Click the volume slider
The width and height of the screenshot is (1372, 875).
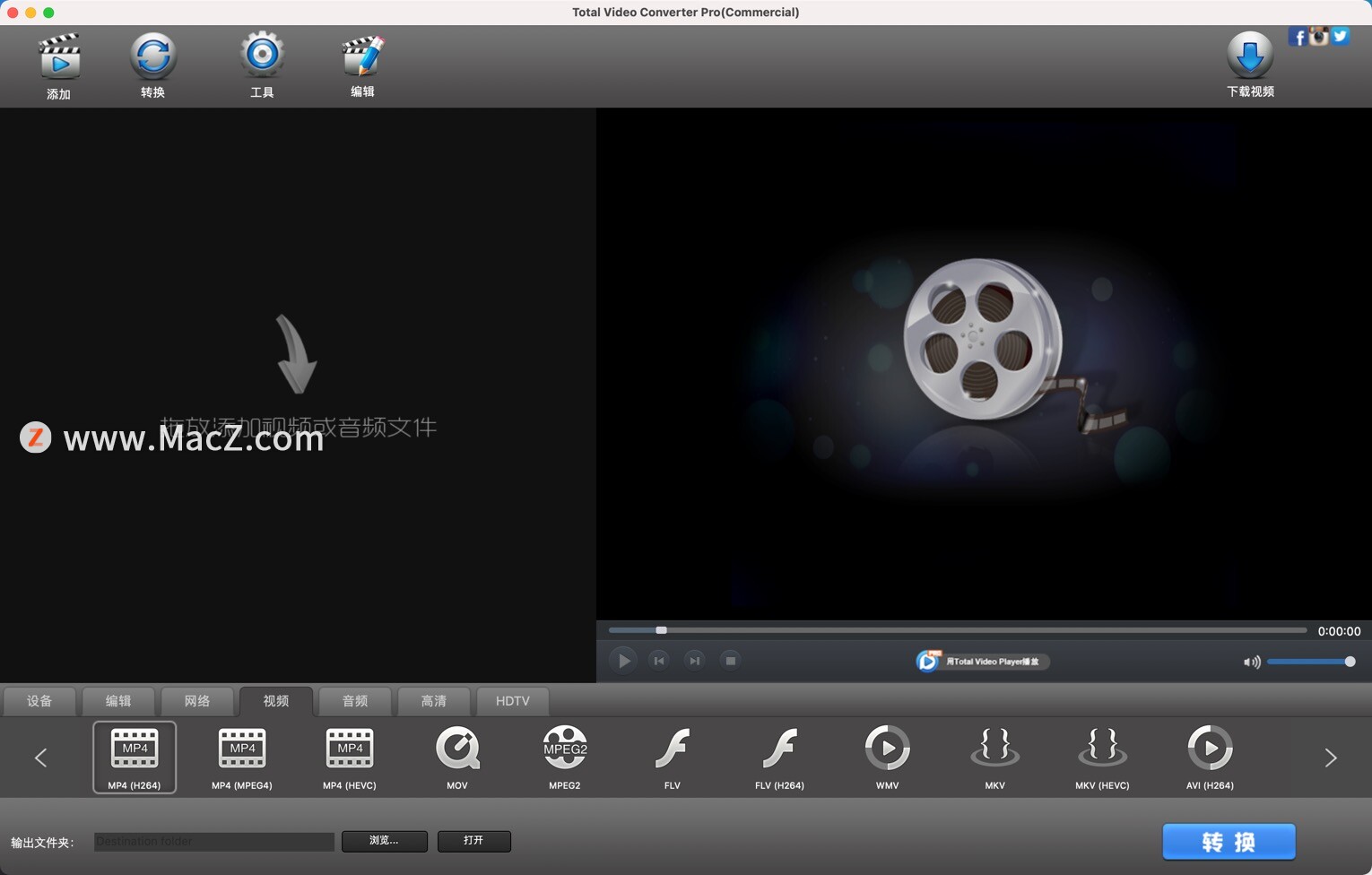click(x=1311, y=662)
